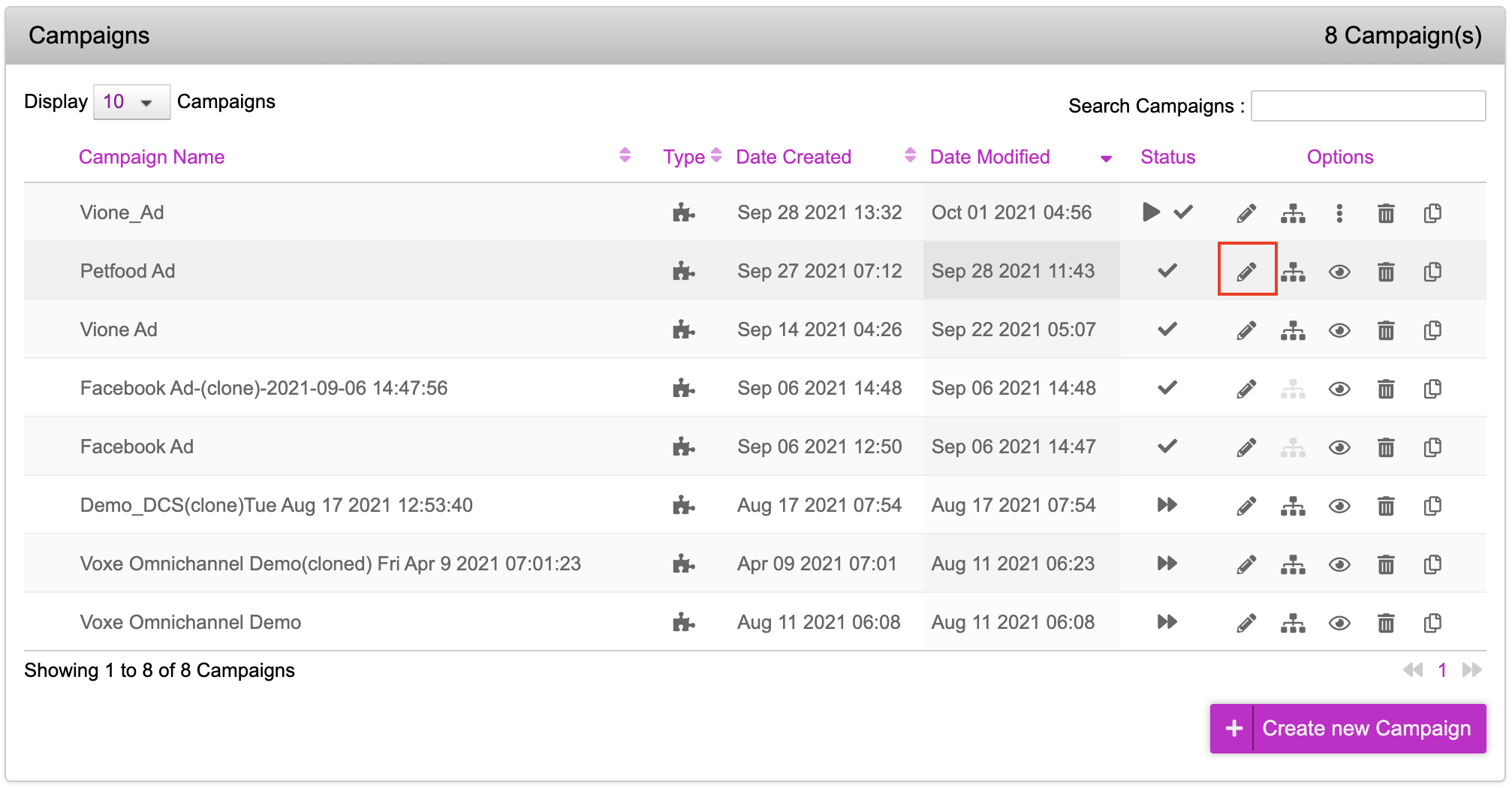Click the play status icon for Vione_Ad
This screenshot has width=1512, height=788.
coord(1151,212)
